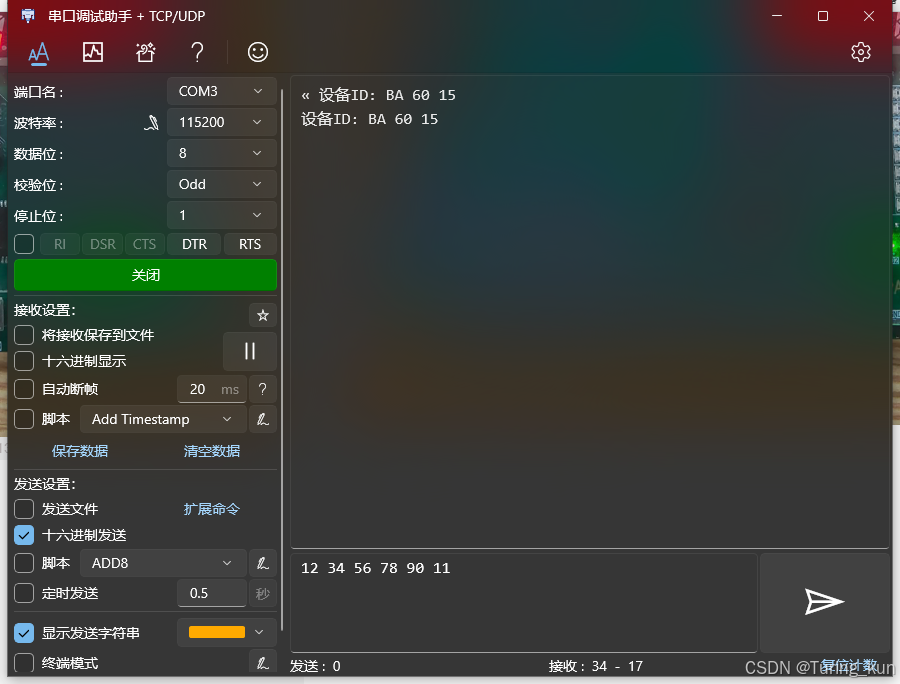Image resolution: width=900 pixels, height=684 pixels.
Task: Enable the send script checkbox next to ADD8
Action: coord(24,563)
